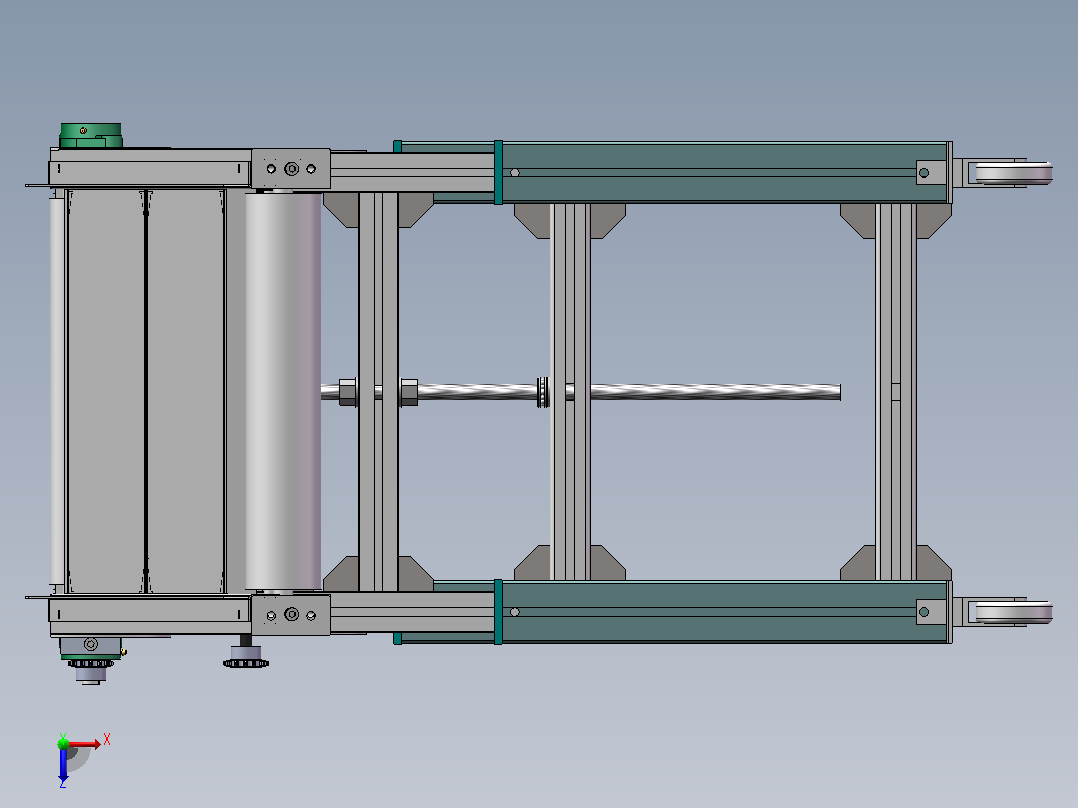Click the blue Z axis arrow of triad
This screenshot has width=1078, height=808.
tap(63, 765)
